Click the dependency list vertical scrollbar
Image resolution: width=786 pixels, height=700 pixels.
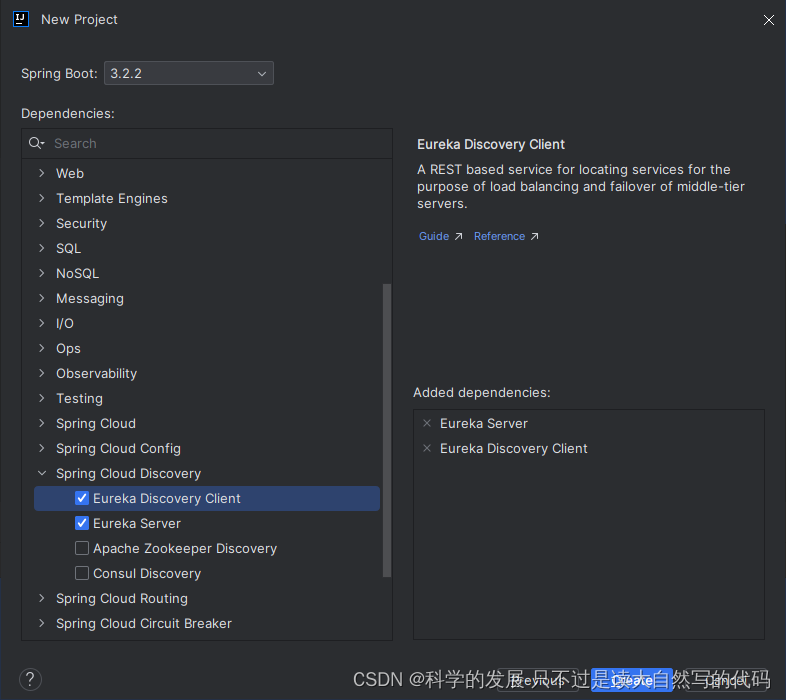[x=386, y=430]
